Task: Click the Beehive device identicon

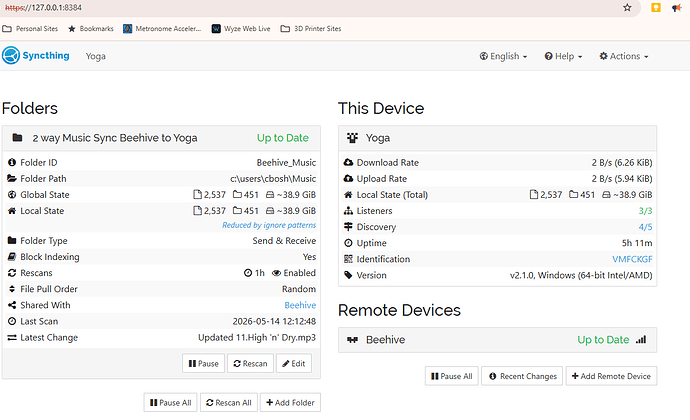Action: (352, 339)
